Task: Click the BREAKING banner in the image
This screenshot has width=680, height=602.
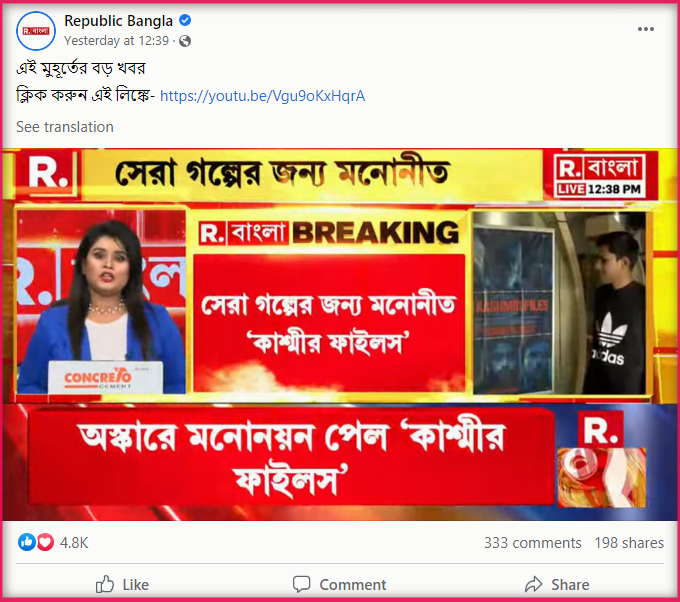Action: (x=329, y=233)
